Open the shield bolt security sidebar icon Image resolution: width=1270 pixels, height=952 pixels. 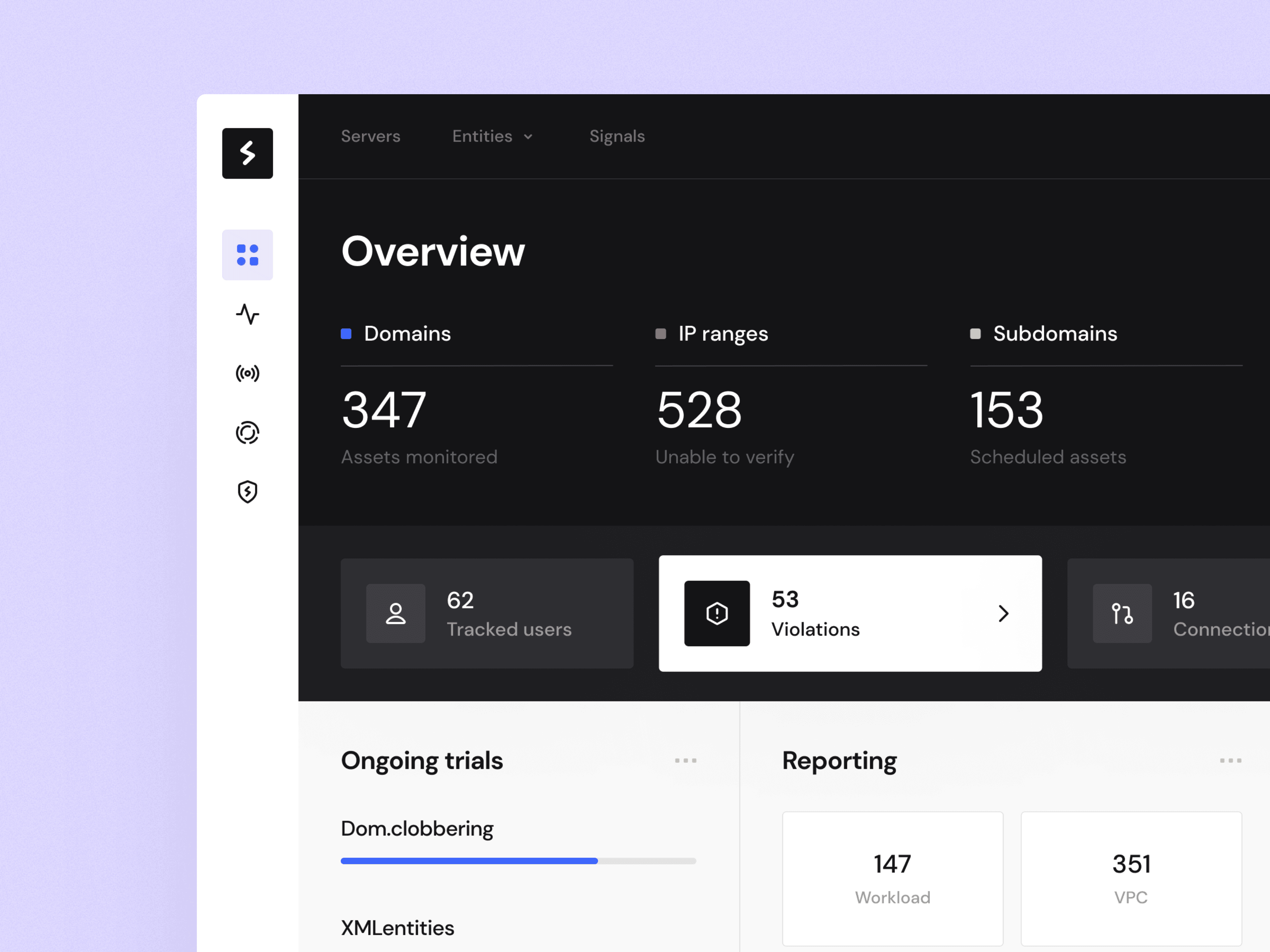click(x=247, y=492)
